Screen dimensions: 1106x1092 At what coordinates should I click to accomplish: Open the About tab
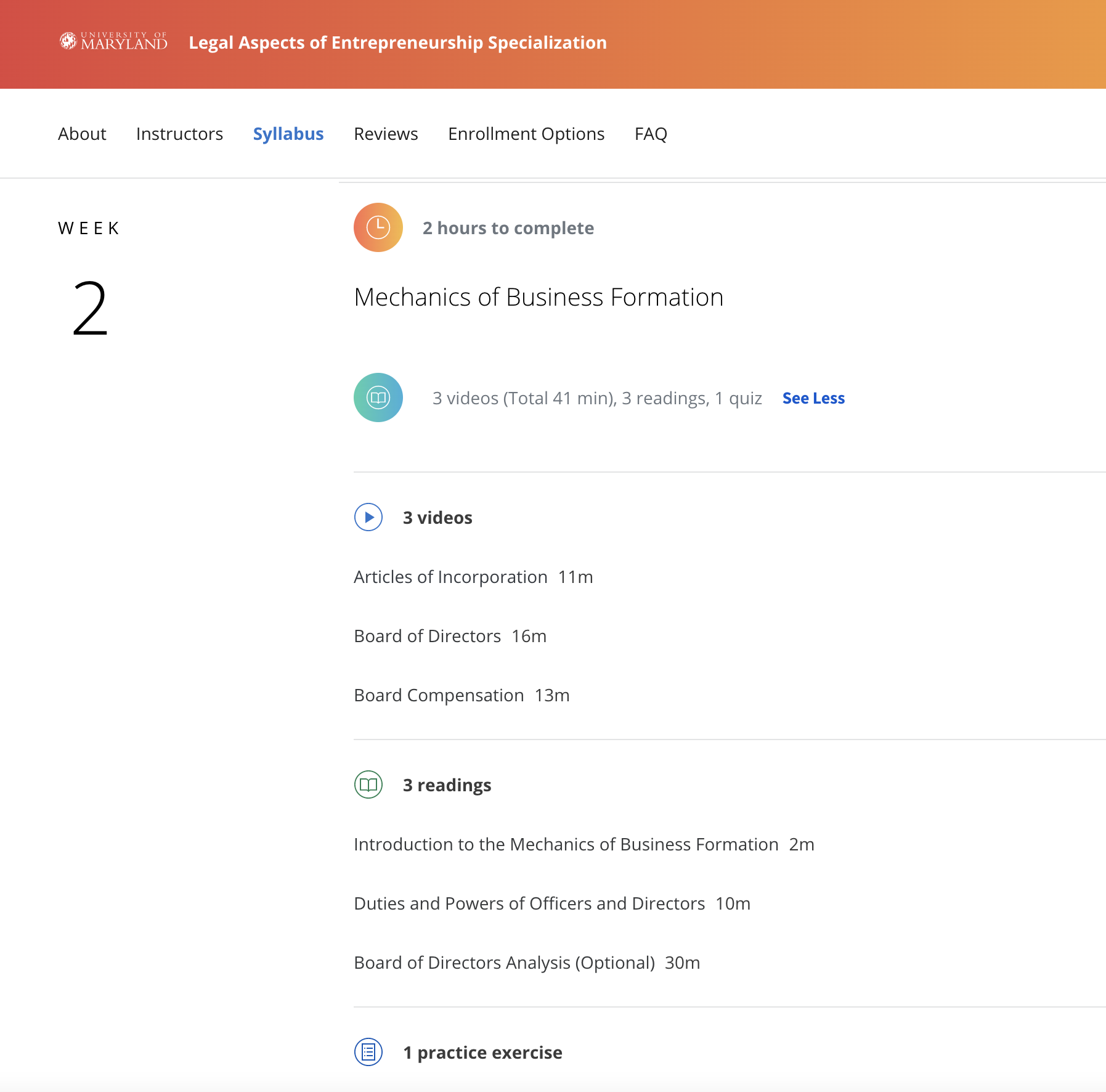click(x=82, y=134)
